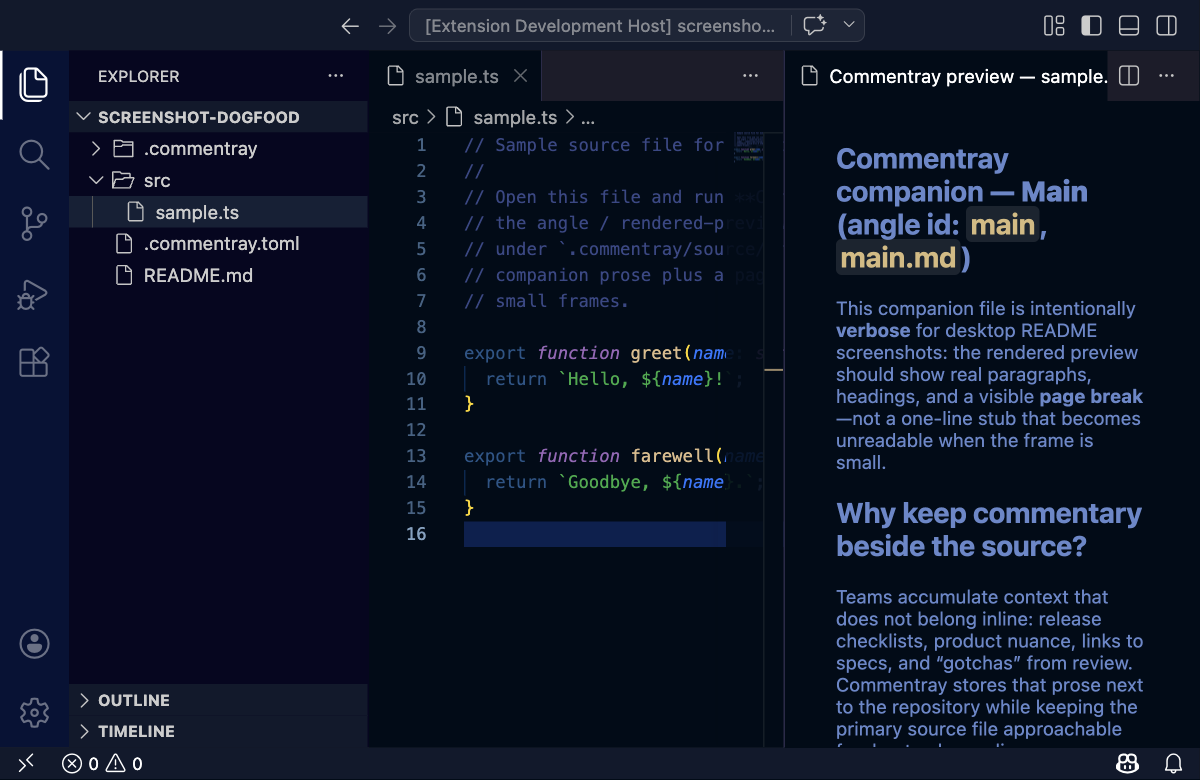Close the sample.ts tab

coord(520,76)
